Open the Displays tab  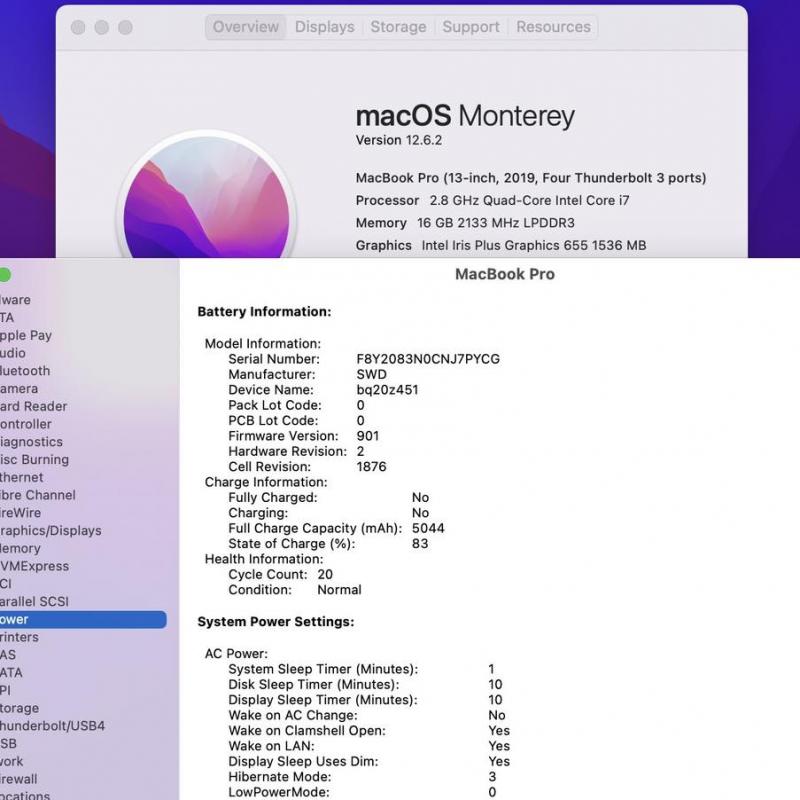(x=324, y=27)
